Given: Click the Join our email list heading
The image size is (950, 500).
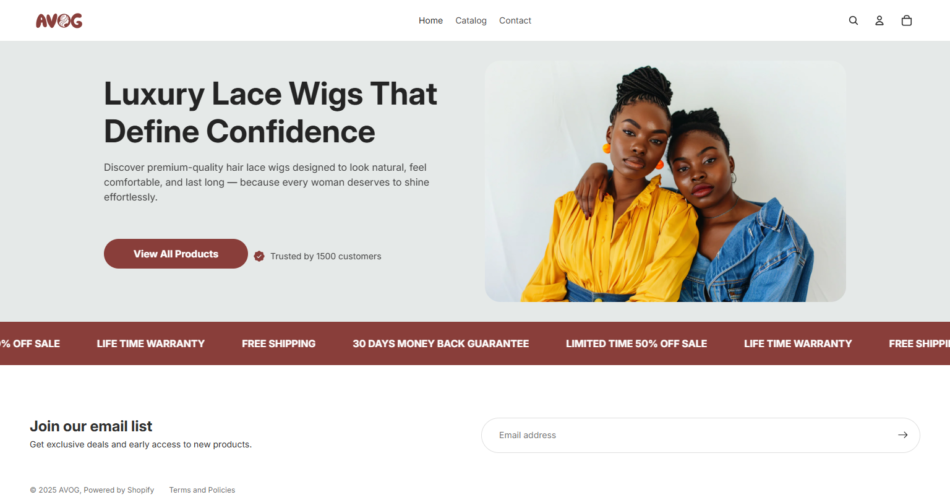Looking at the screenshot, I should (91, 426).
